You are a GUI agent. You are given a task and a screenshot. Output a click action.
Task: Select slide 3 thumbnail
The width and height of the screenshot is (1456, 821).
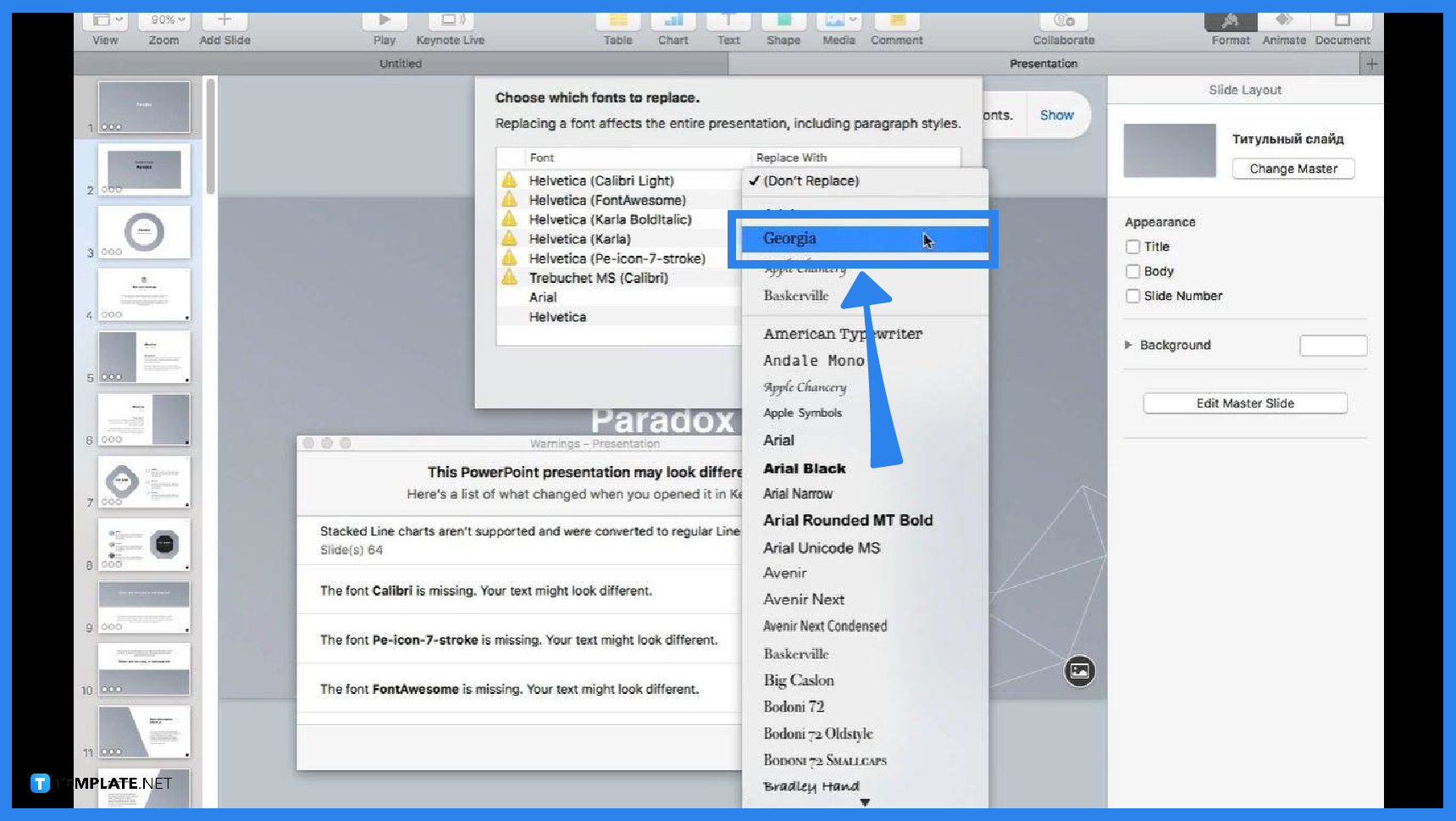tap(144, 232)
